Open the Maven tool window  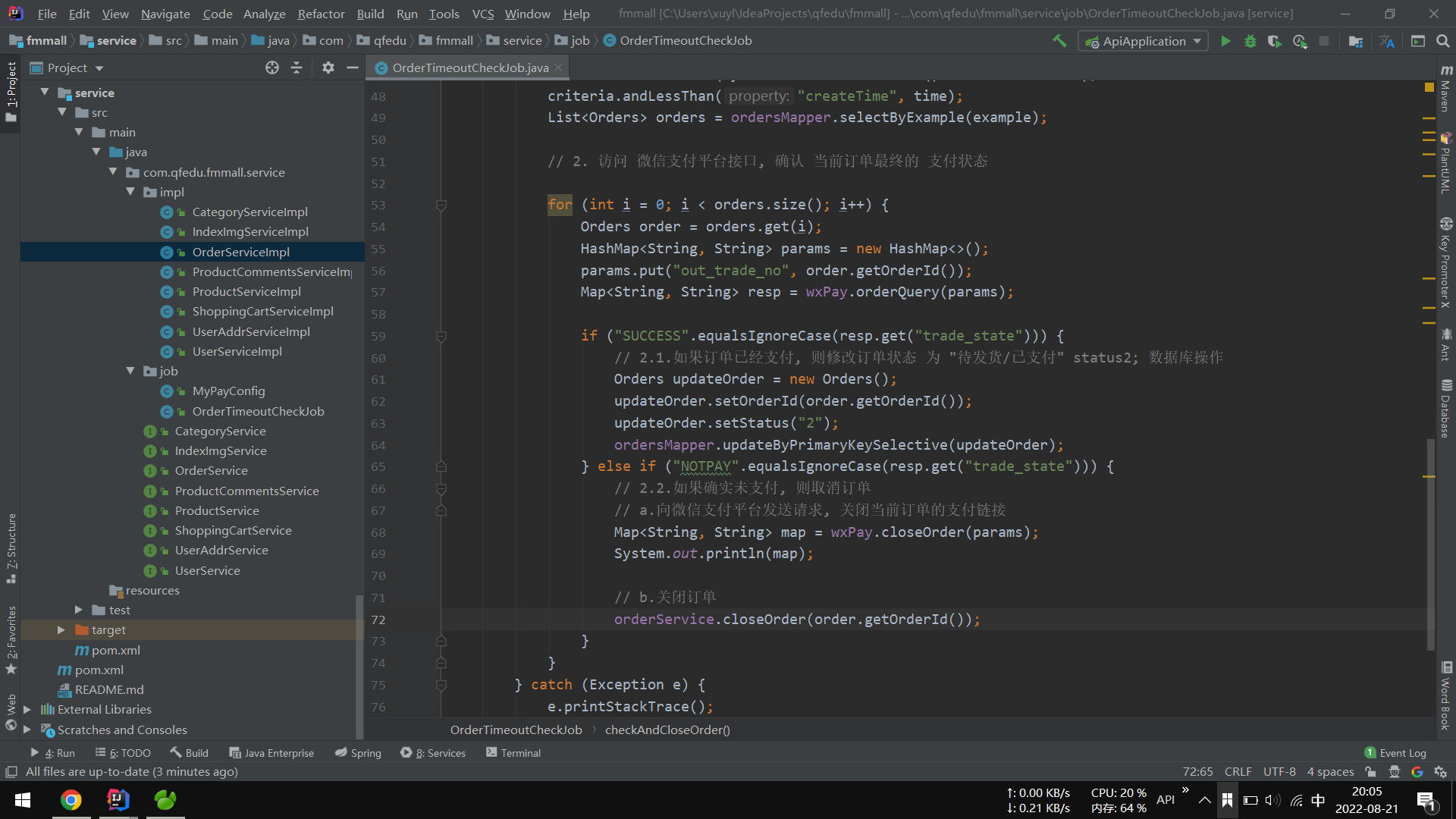click(x=1446, y=88)
